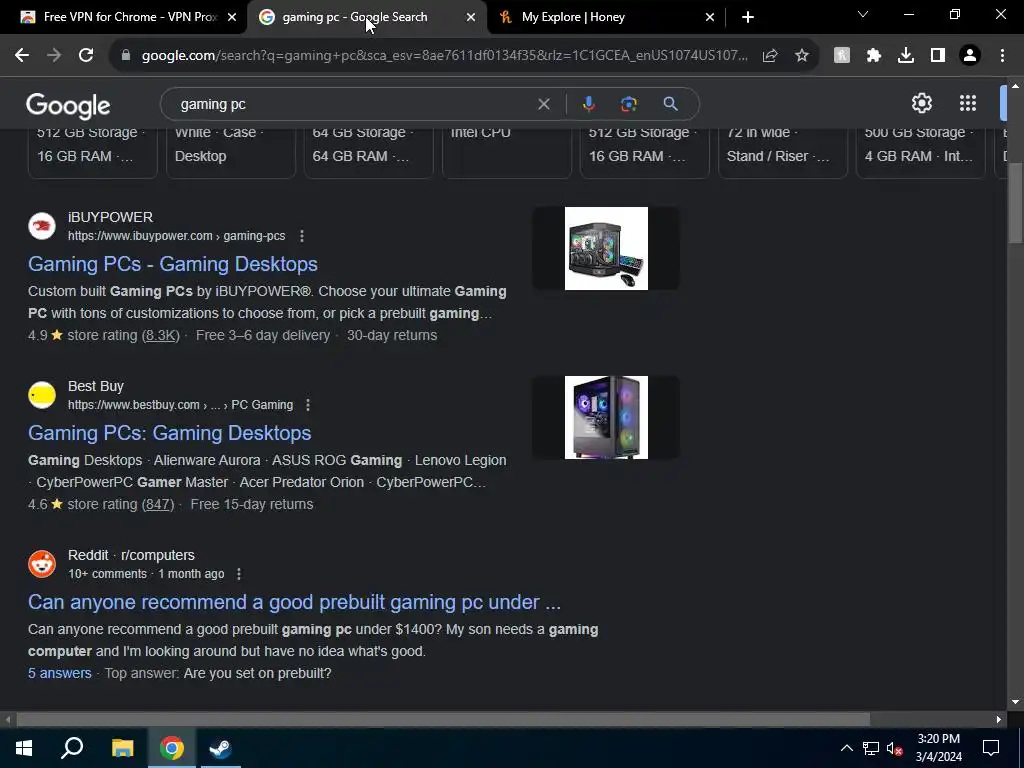Open the Windows notification center
This screenshot has width=1024, height=768.
click(x=991, y=748)
